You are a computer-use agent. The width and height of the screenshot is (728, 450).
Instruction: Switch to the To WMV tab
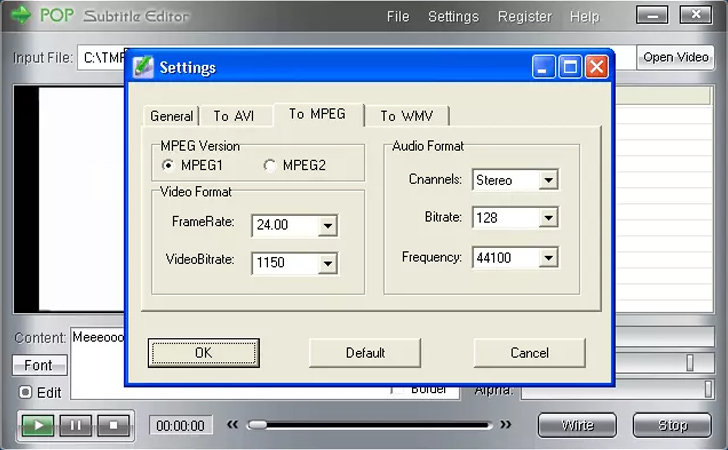coord(407,116)
